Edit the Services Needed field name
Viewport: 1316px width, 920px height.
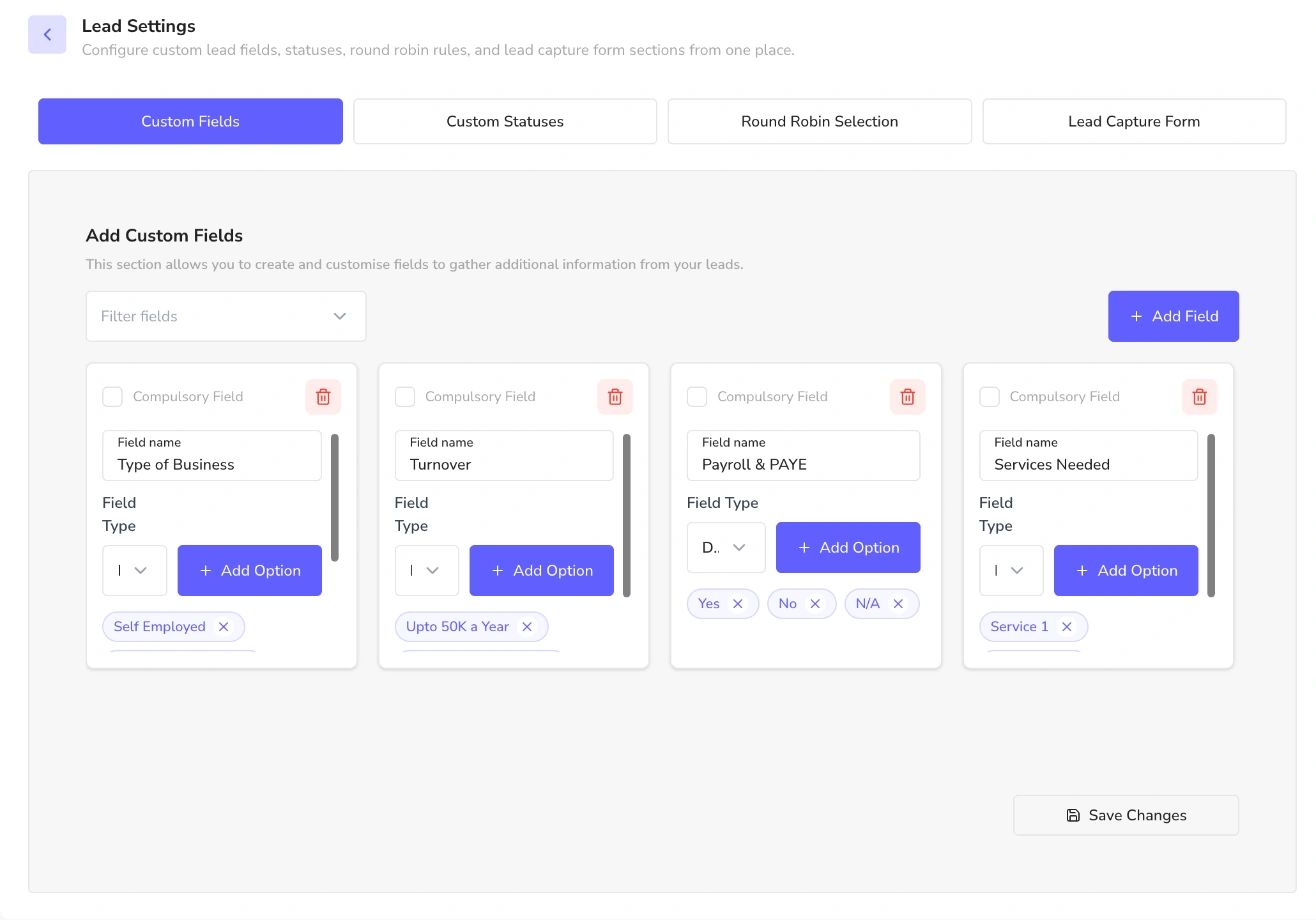click(x=1088, y=456)
